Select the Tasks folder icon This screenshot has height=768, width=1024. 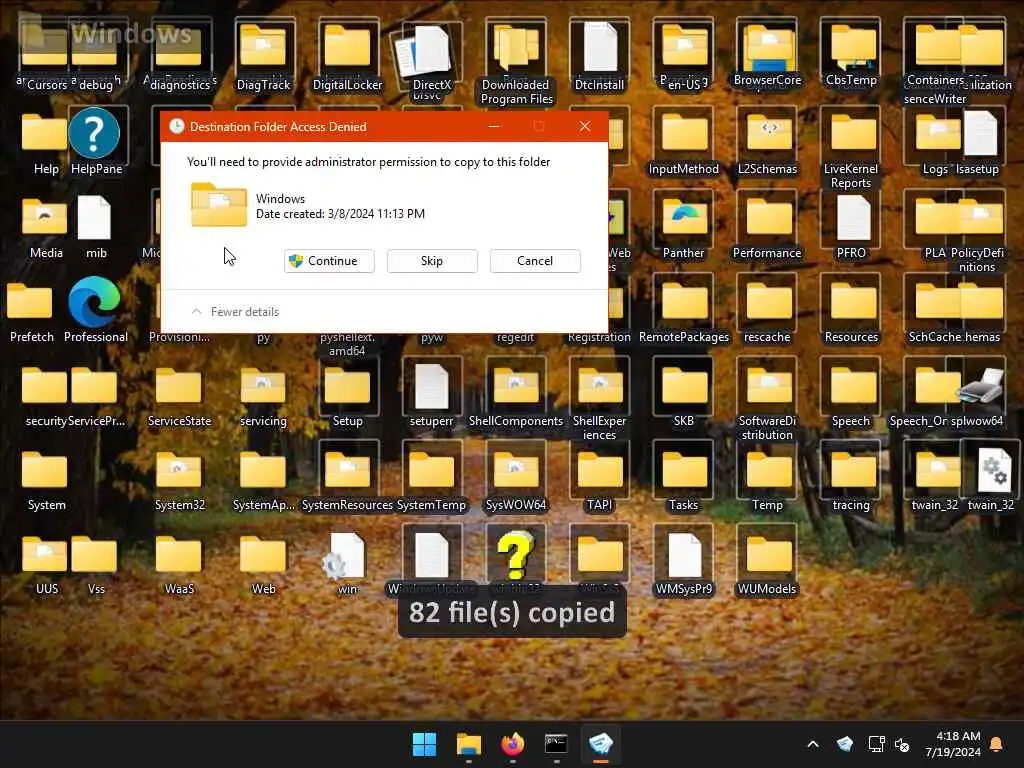point(684,470)
